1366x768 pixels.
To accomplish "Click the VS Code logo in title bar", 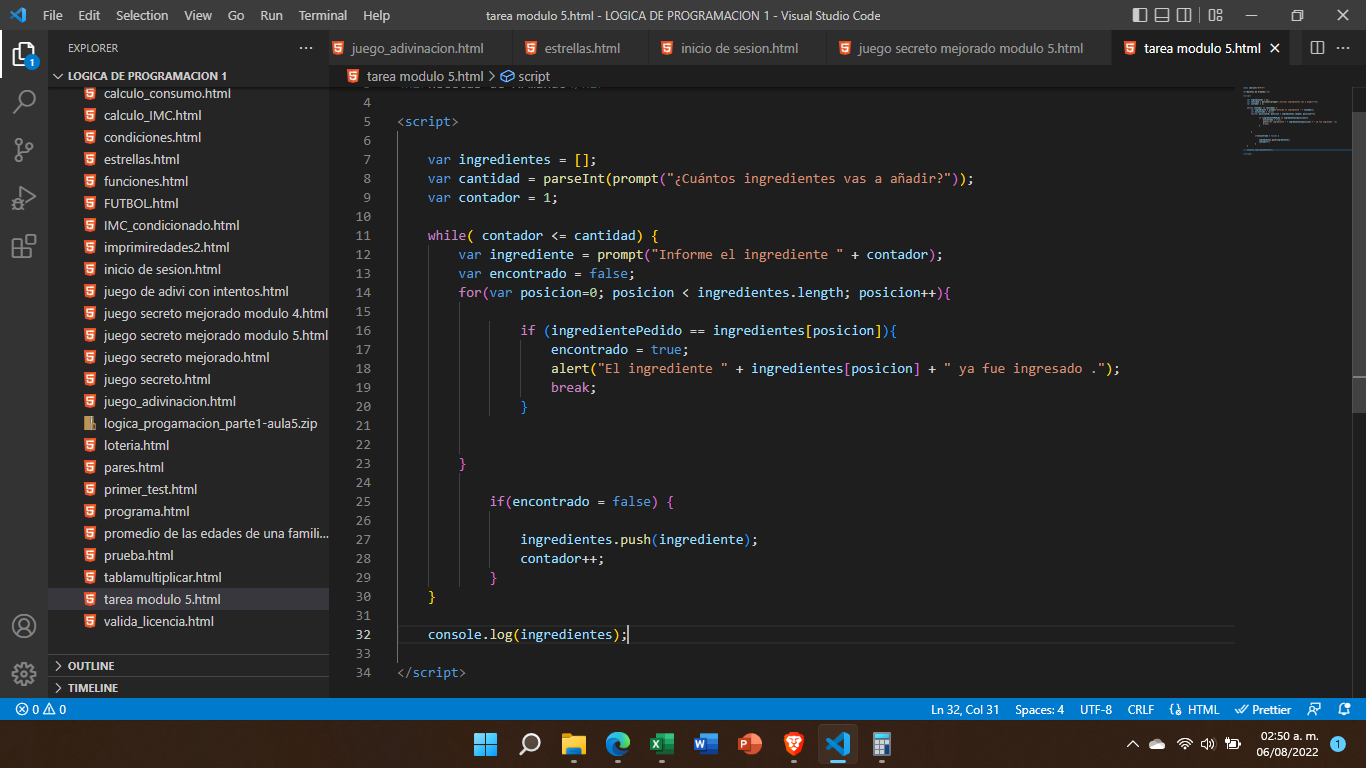I will (x=17, y=15).
